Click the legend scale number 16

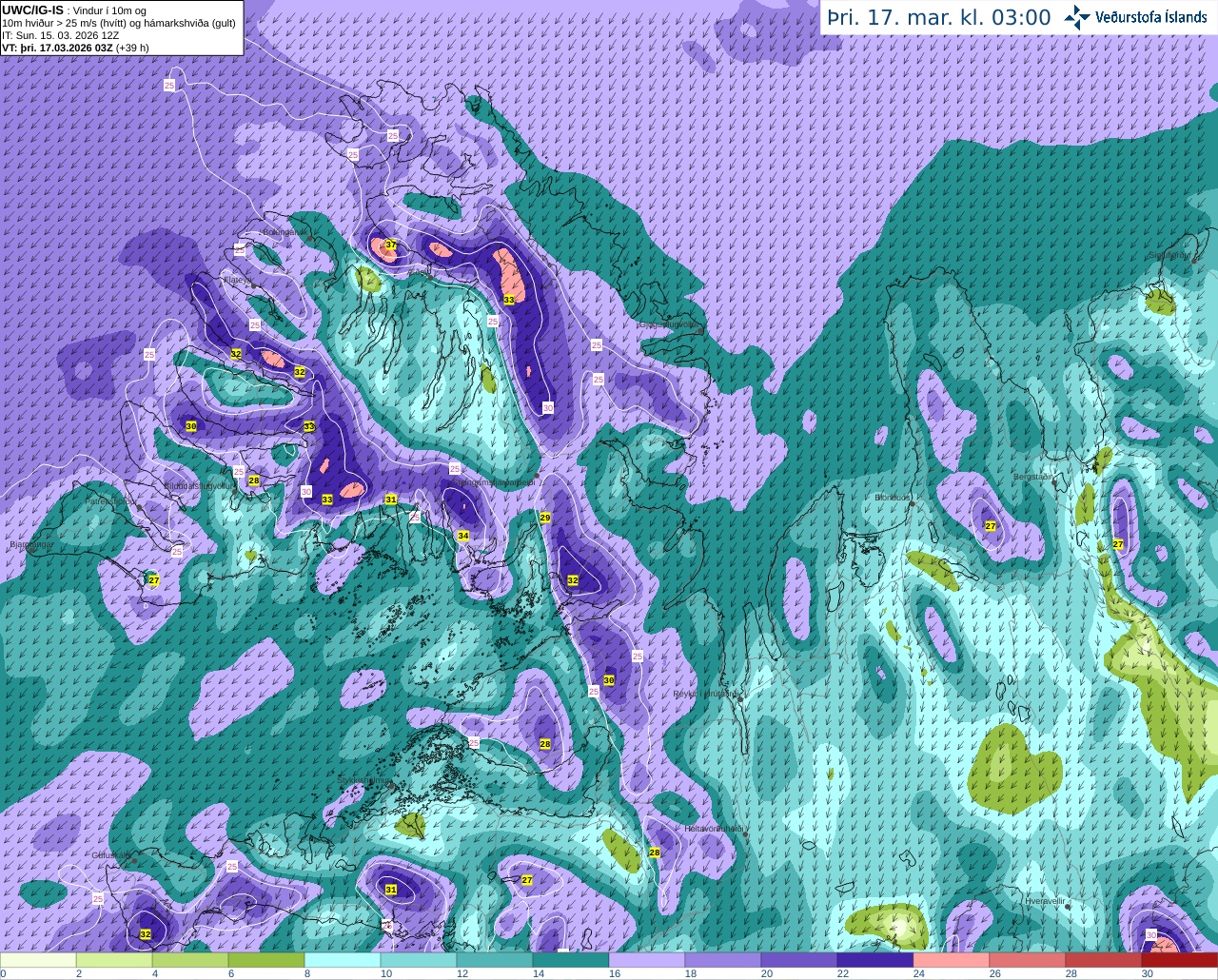(x=614, y=973)
